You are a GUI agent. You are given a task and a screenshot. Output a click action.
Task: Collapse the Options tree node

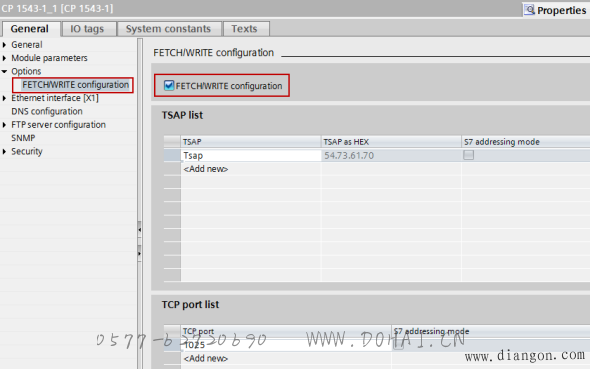5,71
